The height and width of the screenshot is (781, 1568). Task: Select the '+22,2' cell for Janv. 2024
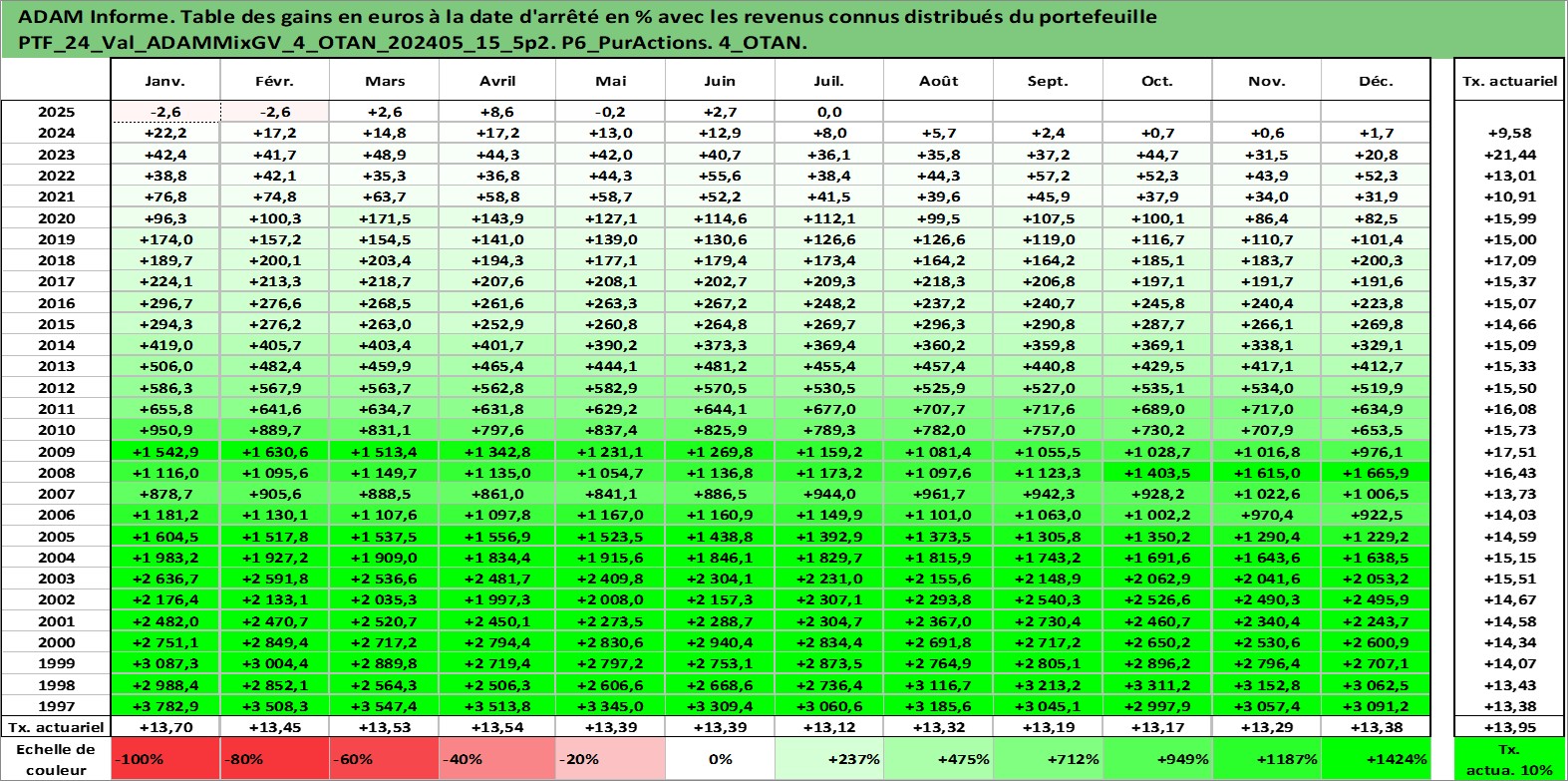tap(165, 133)
